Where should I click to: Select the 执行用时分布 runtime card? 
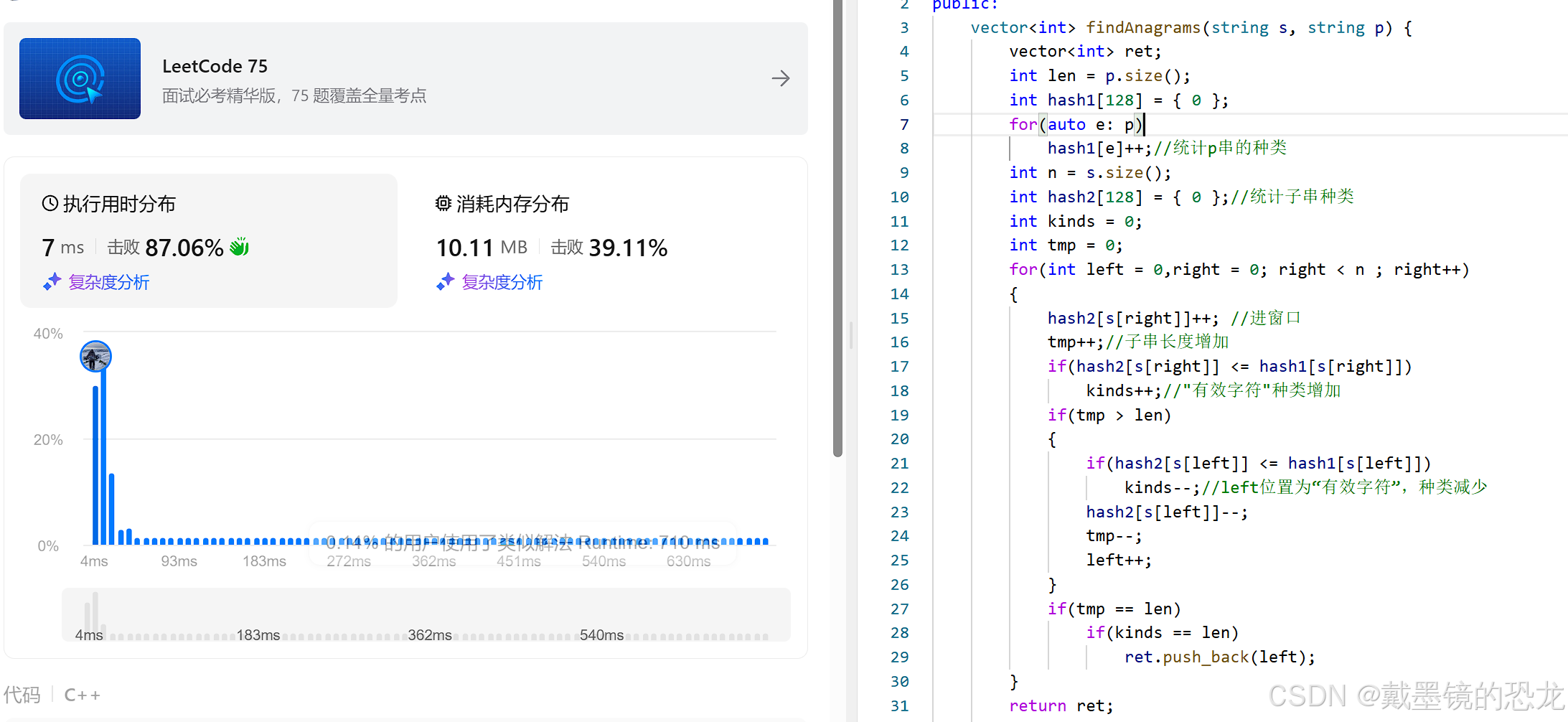pyautogui.click(x=209, y=240)
